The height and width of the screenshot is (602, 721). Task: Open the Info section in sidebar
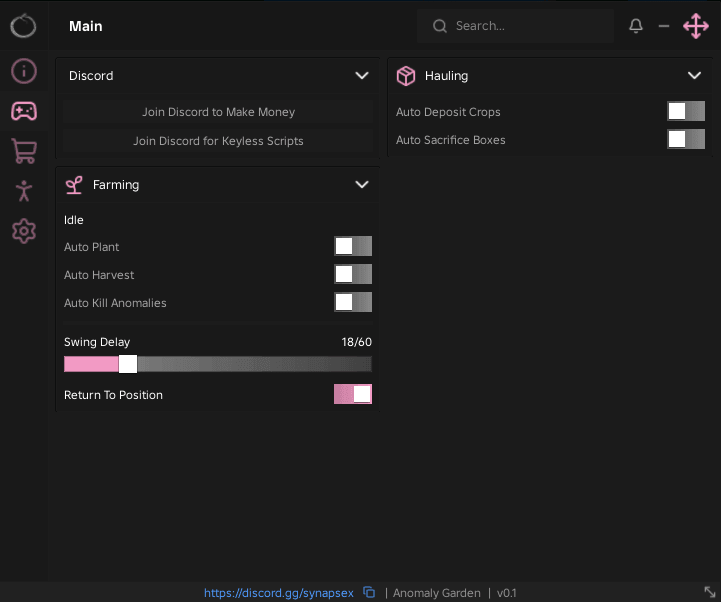24,71
